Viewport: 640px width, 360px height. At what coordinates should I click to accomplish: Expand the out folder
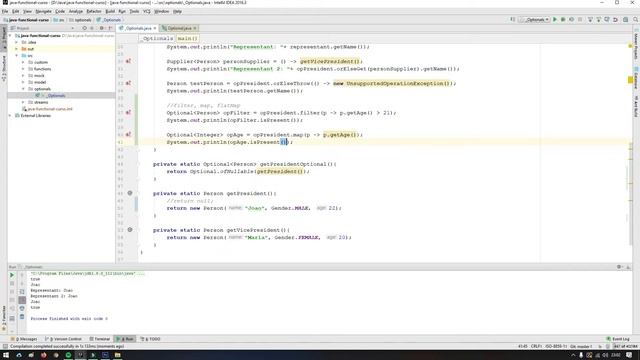click(17, 49)
